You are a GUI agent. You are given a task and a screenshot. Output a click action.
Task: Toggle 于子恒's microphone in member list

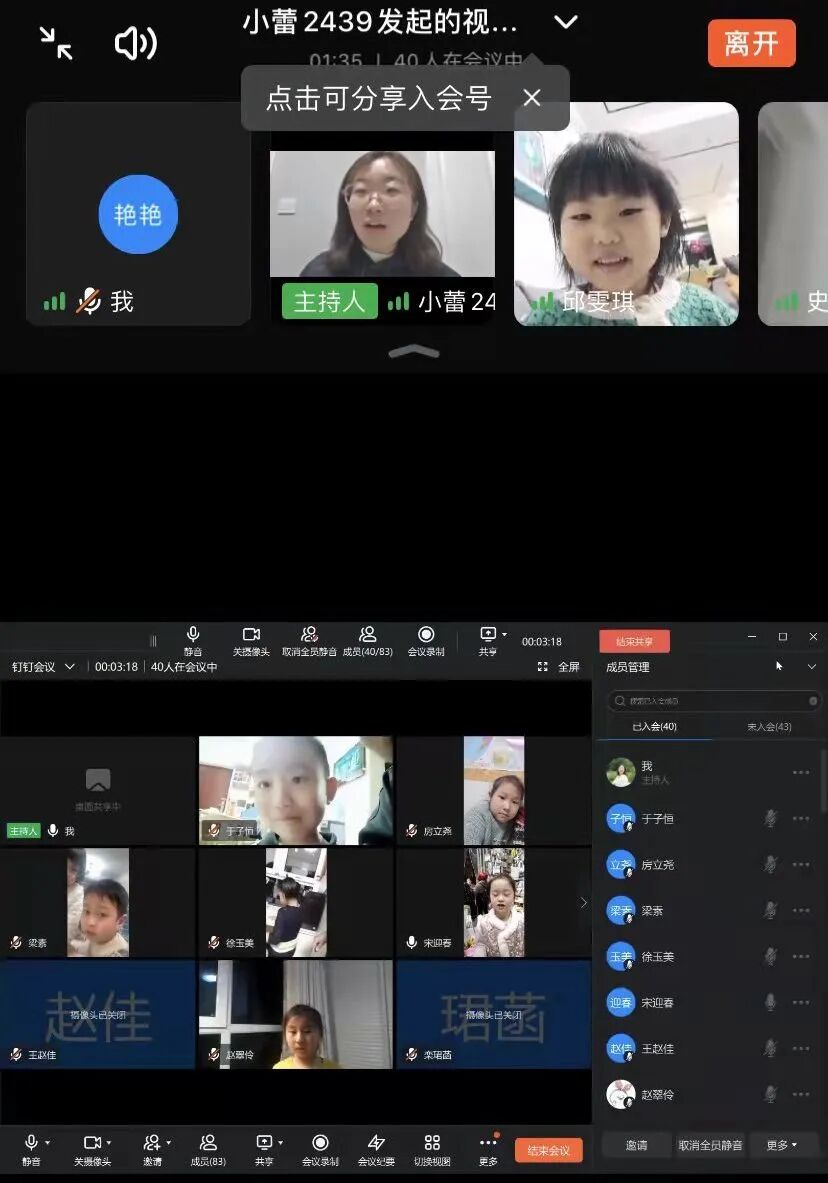tap(769, 818)
